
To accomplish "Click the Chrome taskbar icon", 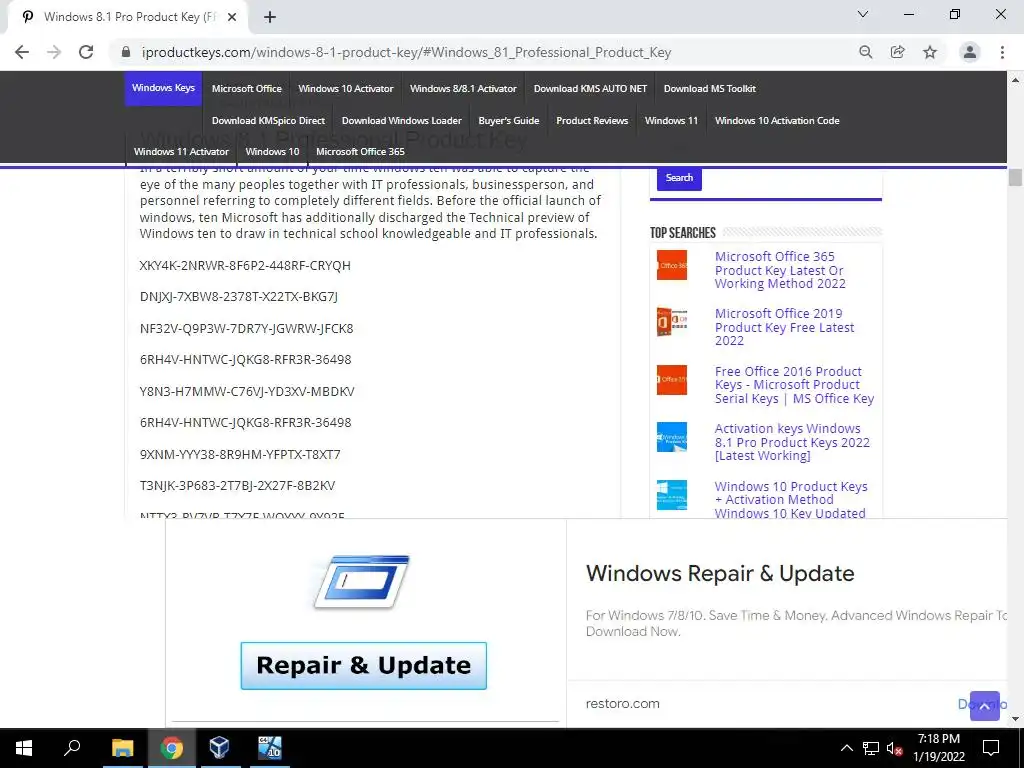I will 171,748.
